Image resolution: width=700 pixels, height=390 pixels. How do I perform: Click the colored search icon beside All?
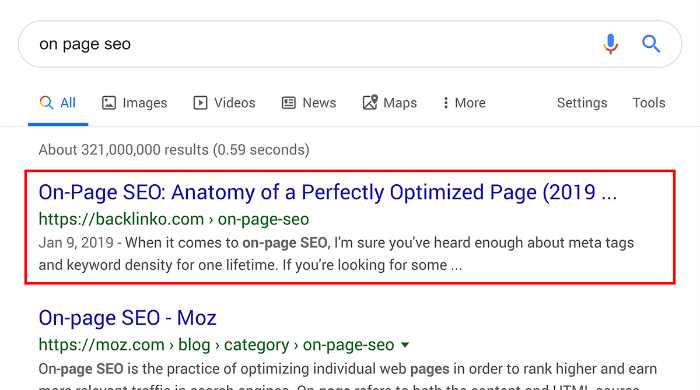46,103
